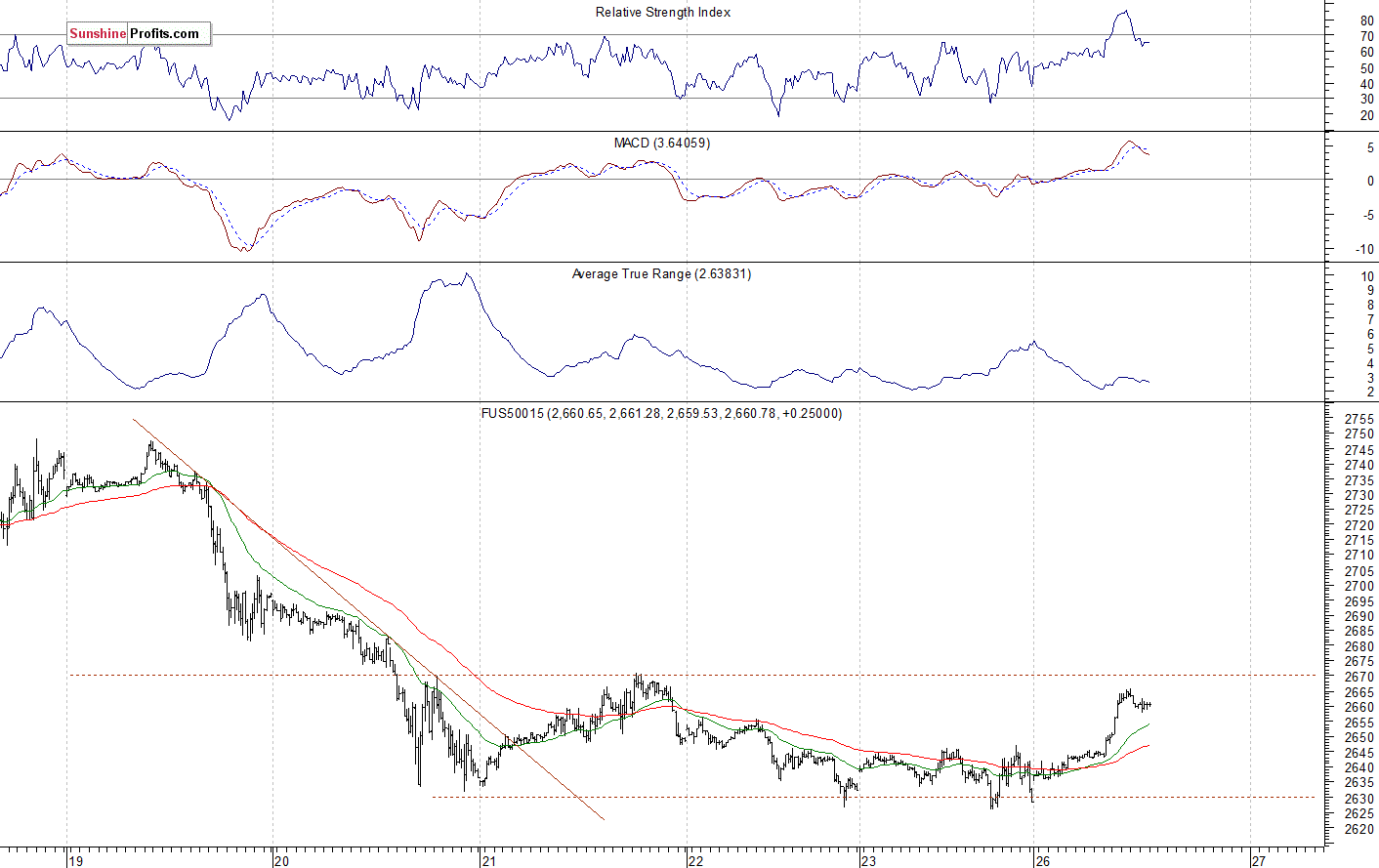Click the 2670 price axis value
The width and height of the screenshot is (1379, 868).
(1358, 678)
